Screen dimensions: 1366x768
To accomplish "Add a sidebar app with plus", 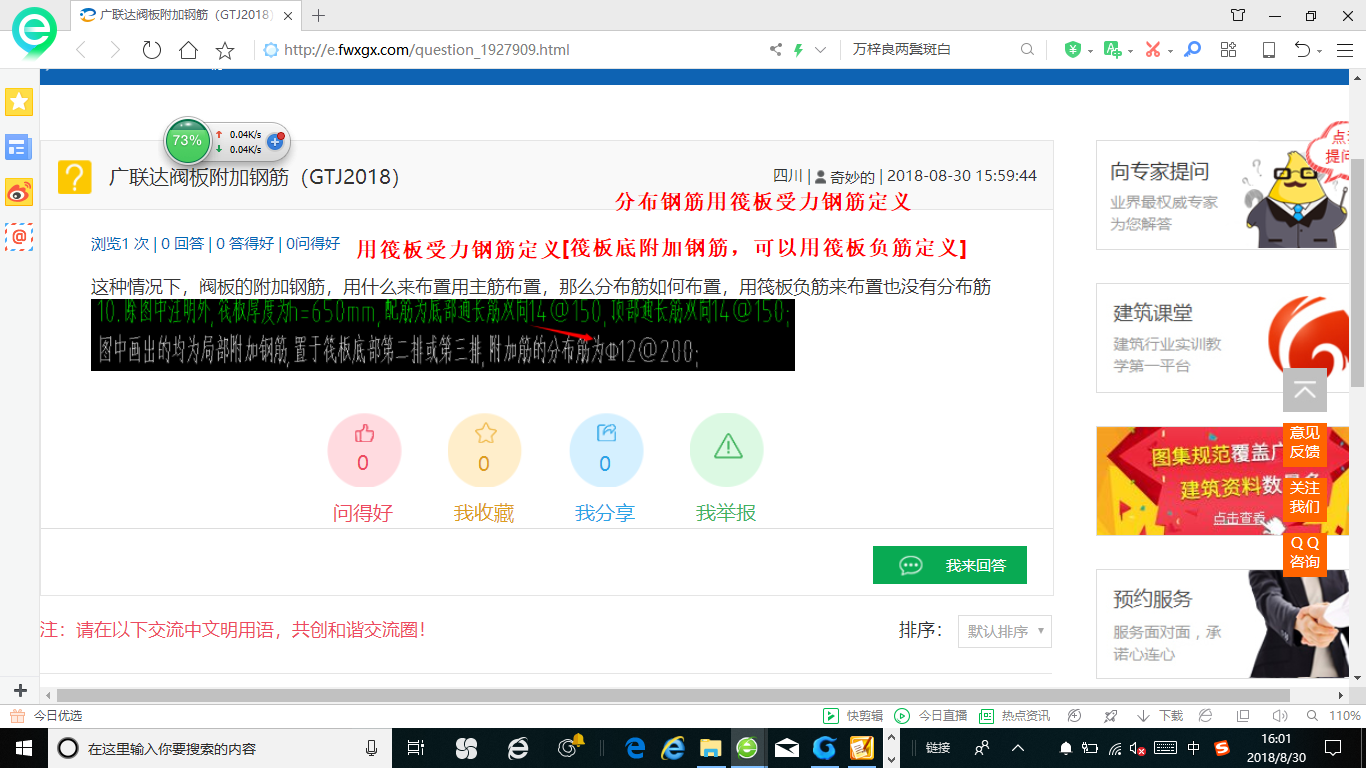I will coord(19,690).
